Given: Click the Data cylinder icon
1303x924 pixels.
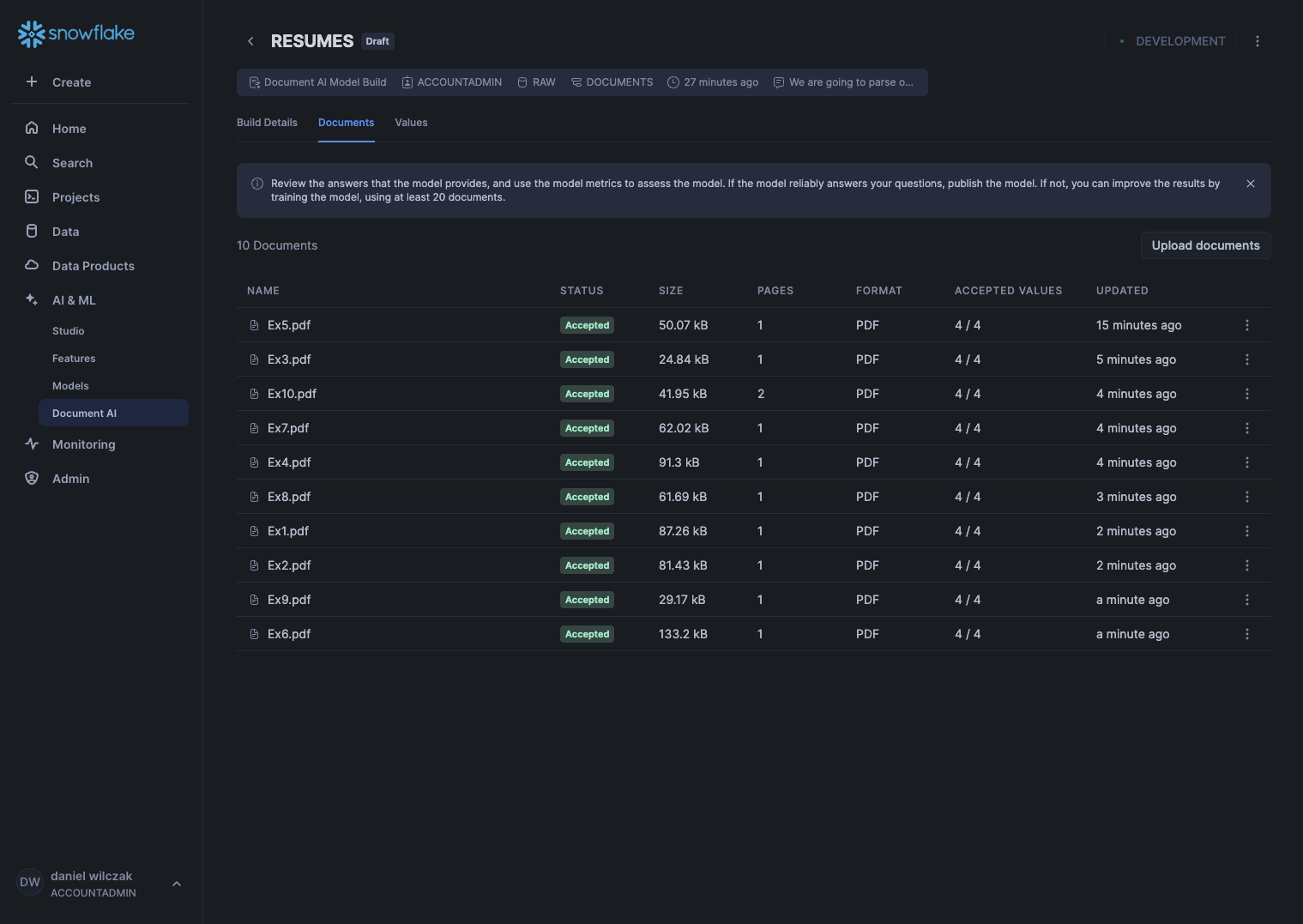Looking at the screenshot, I should (x=32, y=231).
